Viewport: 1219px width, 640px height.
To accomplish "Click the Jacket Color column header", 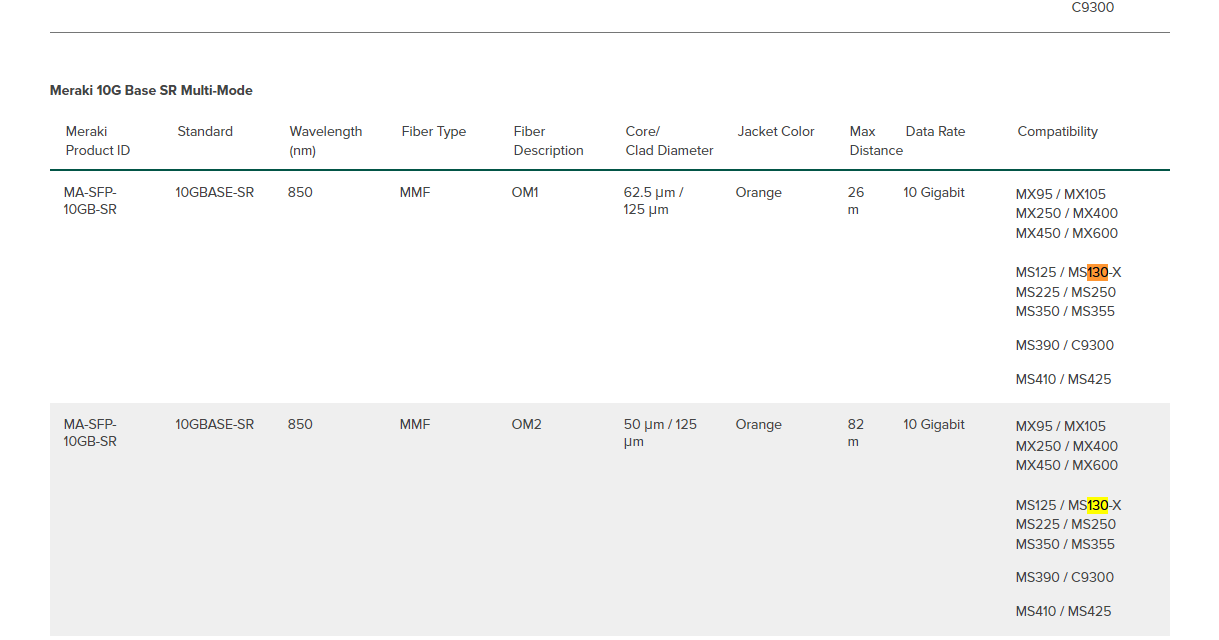I will click(x=776, y=131).
